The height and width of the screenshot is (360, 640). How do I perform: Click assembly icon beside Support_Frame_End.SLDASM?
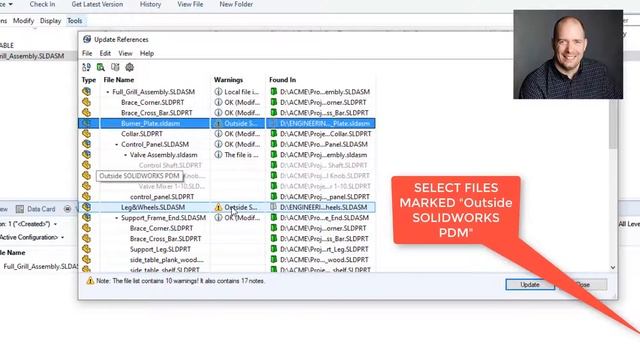click(x=86, y=218)
